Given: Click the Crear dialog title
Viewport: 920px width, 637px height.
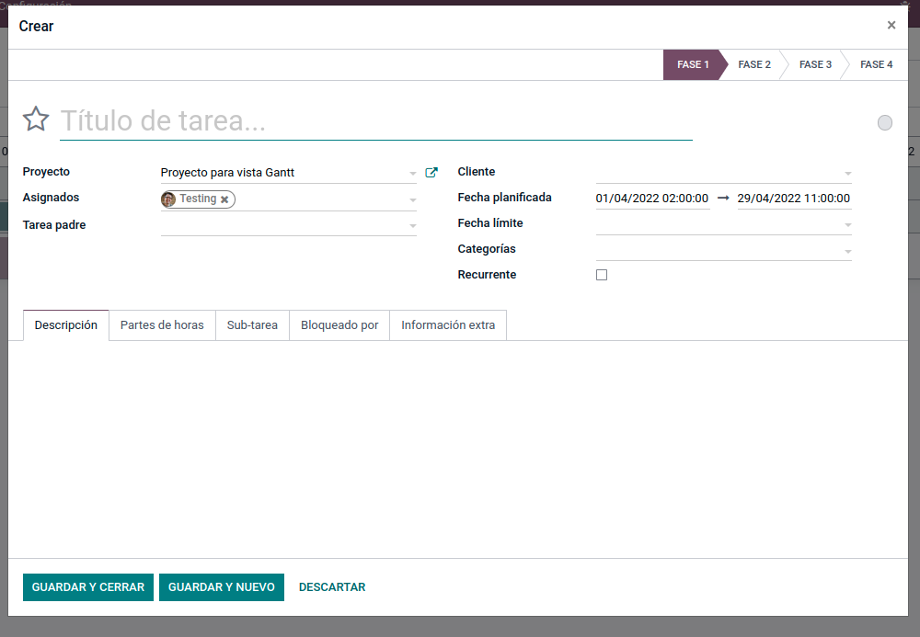Looking at the screenshot, I should click(x=36, y=26).
